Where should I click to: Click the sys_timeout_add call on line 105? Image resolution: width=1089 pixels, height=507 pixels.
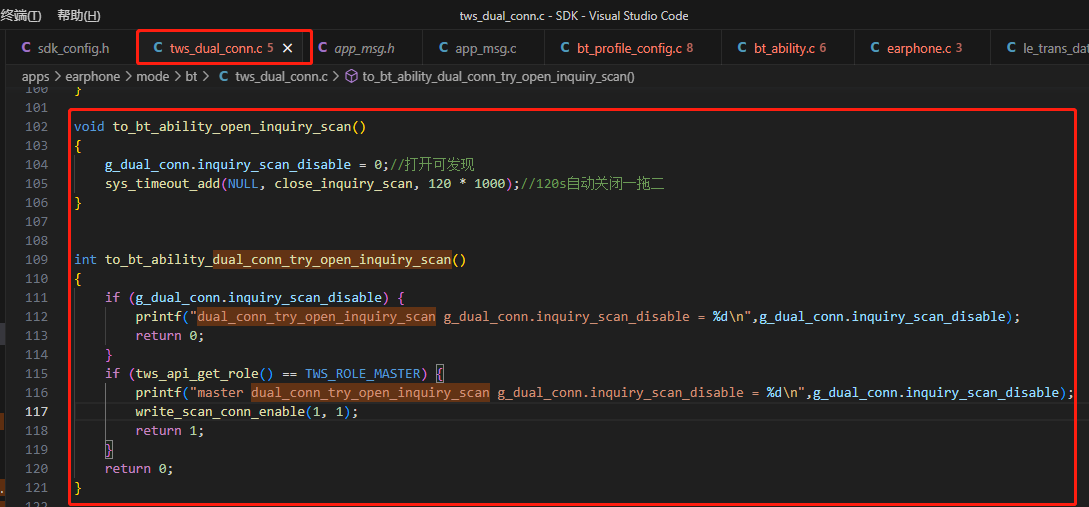[163, 183]
